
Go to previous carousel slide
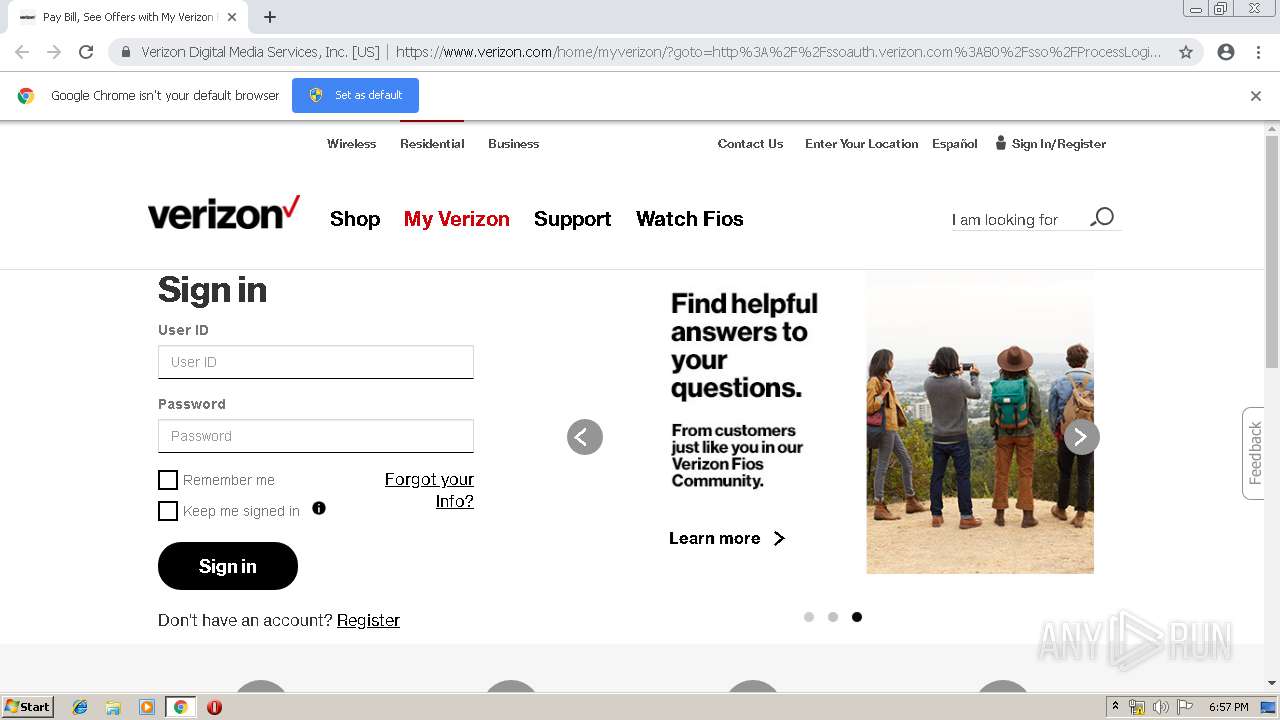click(585, 437)
